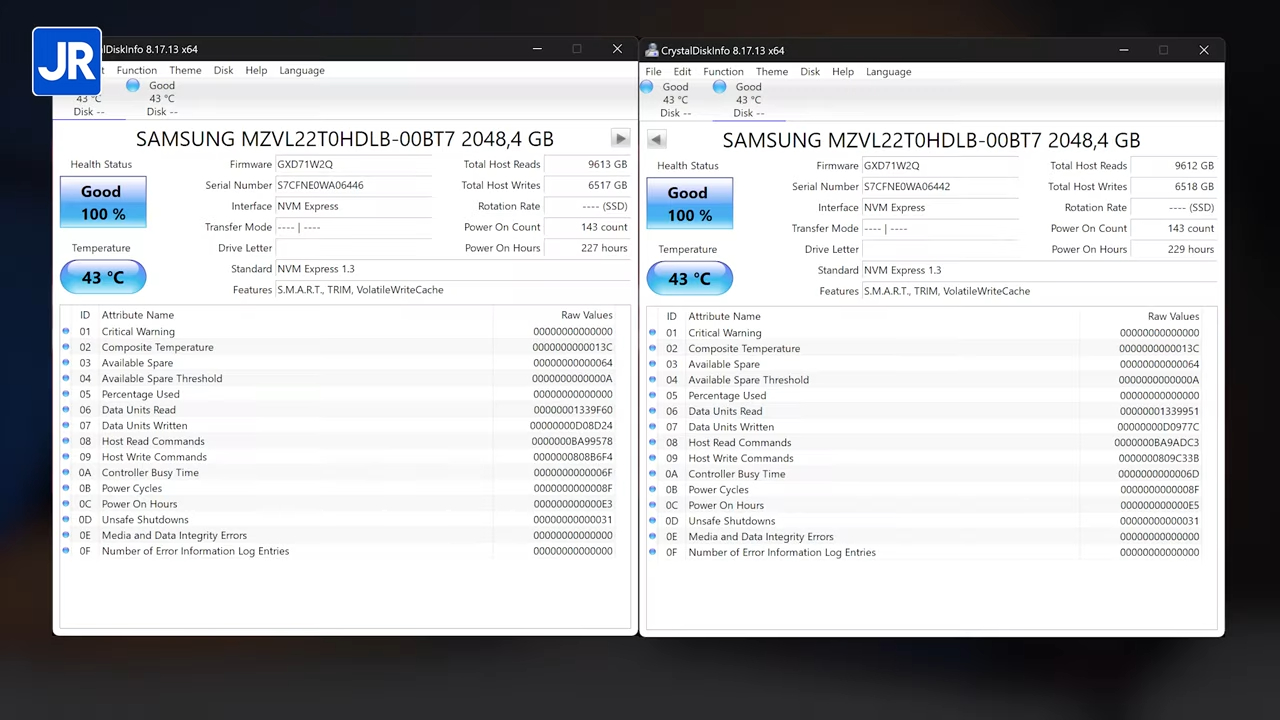Open the Help menu in left window
This screenshot has height=720, width=1280.
coord(256,71)
